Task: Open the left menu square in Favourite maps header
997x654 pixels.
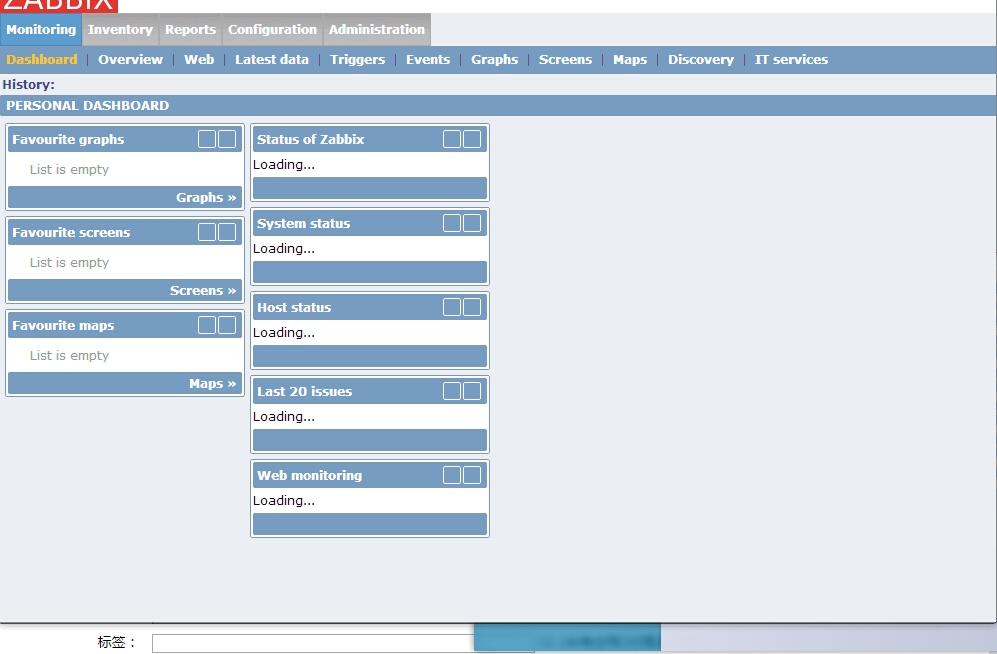Action: click(207, 325)
